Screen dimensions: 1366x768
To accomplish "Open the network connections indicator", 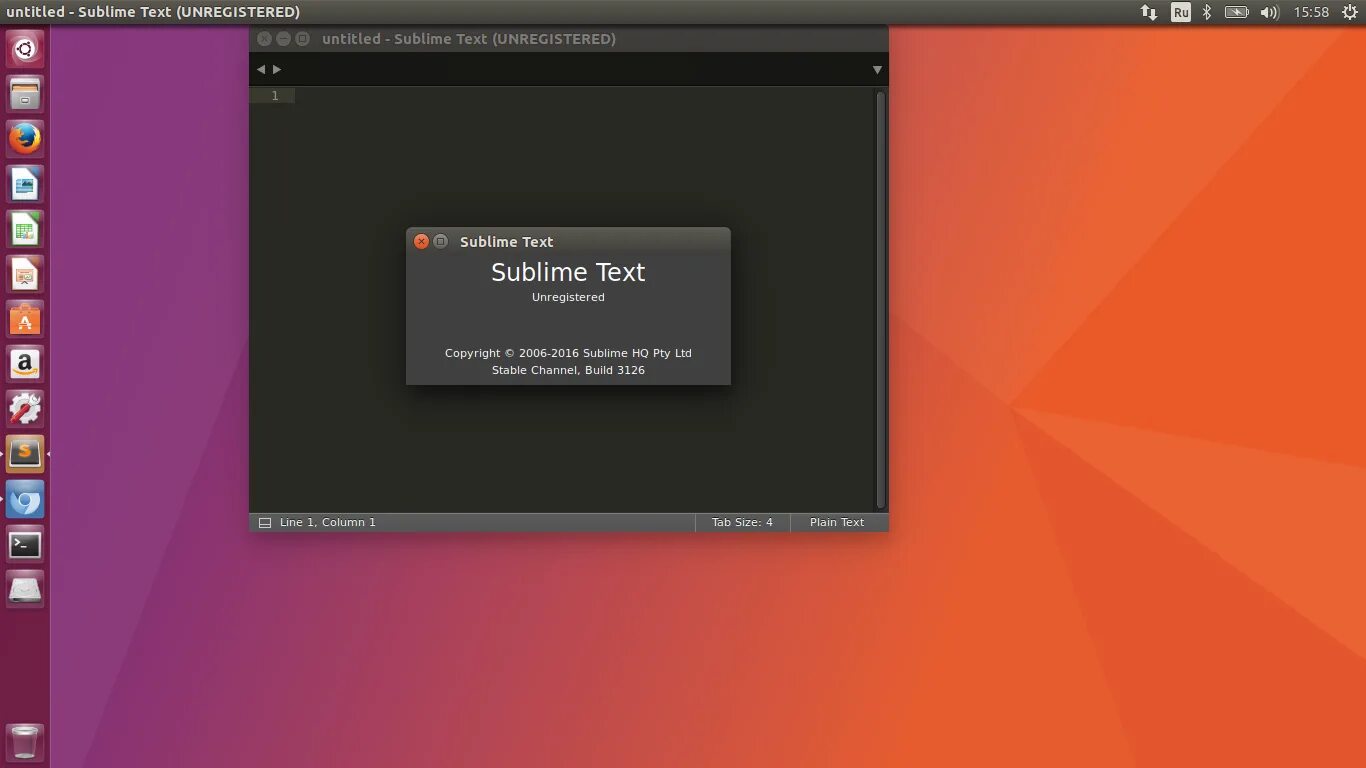I will pyautogui.click(x=1149, y=12).
